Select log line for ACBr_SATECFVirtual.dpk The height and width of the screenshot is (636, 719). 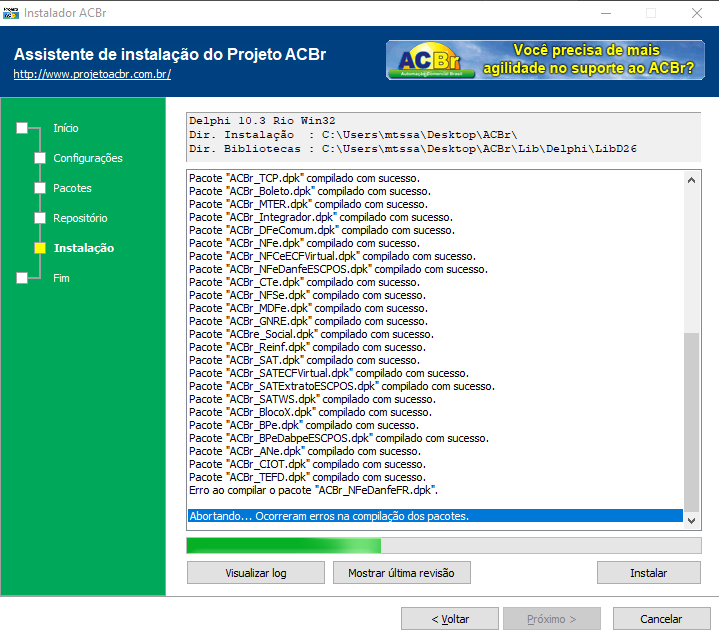(435, 373)
